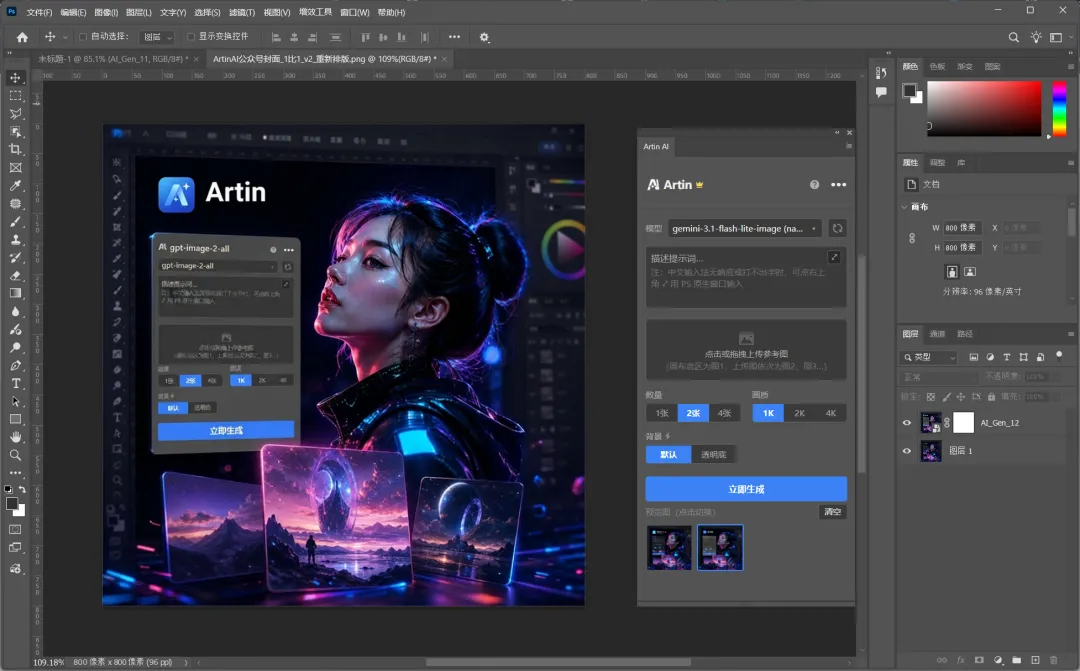
Task: Open the Comments panel icon
Action: click(x=881, y=92)
